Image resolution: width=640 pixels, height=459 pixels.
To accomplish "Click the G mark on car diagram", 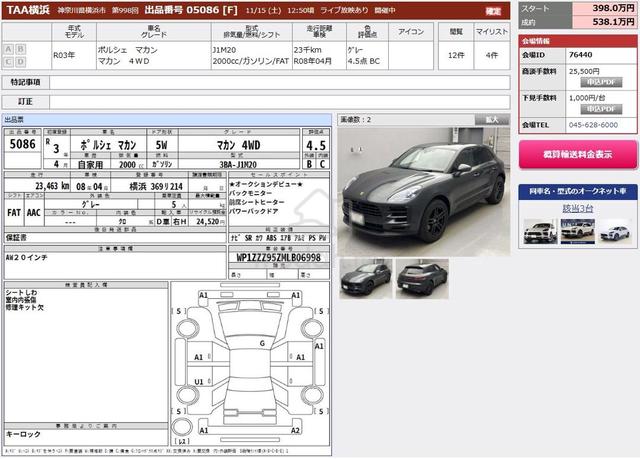I will 262,344.
